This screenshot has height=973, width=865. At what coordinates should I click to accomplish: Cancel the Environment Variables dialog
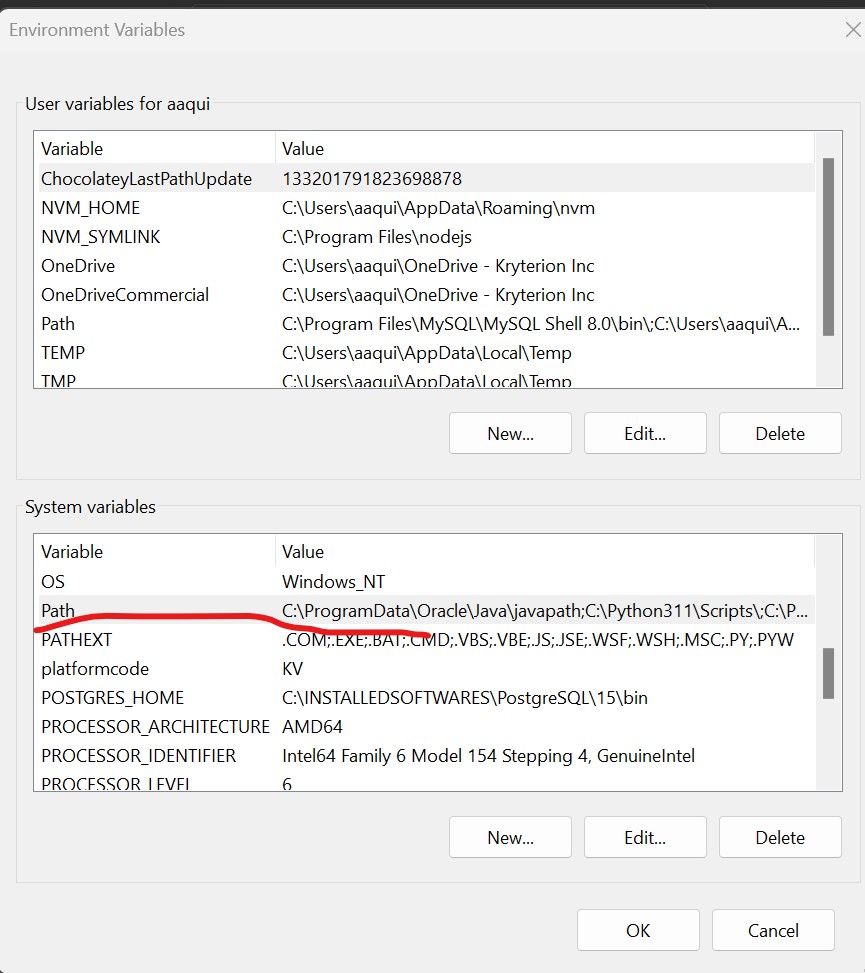[x=773, y=930]
